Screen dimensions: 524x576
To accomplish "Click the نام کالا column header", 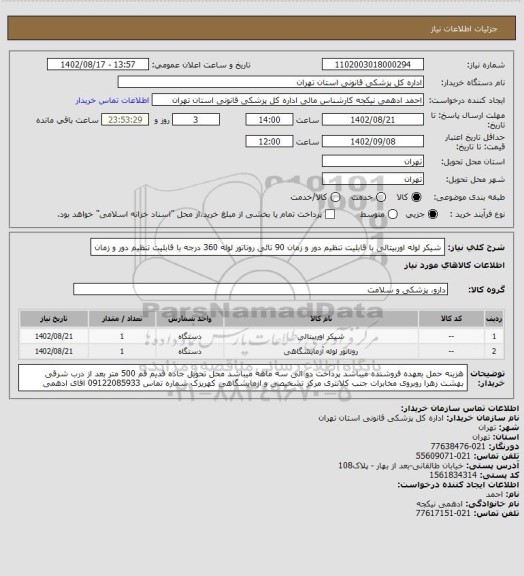I will pyautogui.click(x=321, y=319).
